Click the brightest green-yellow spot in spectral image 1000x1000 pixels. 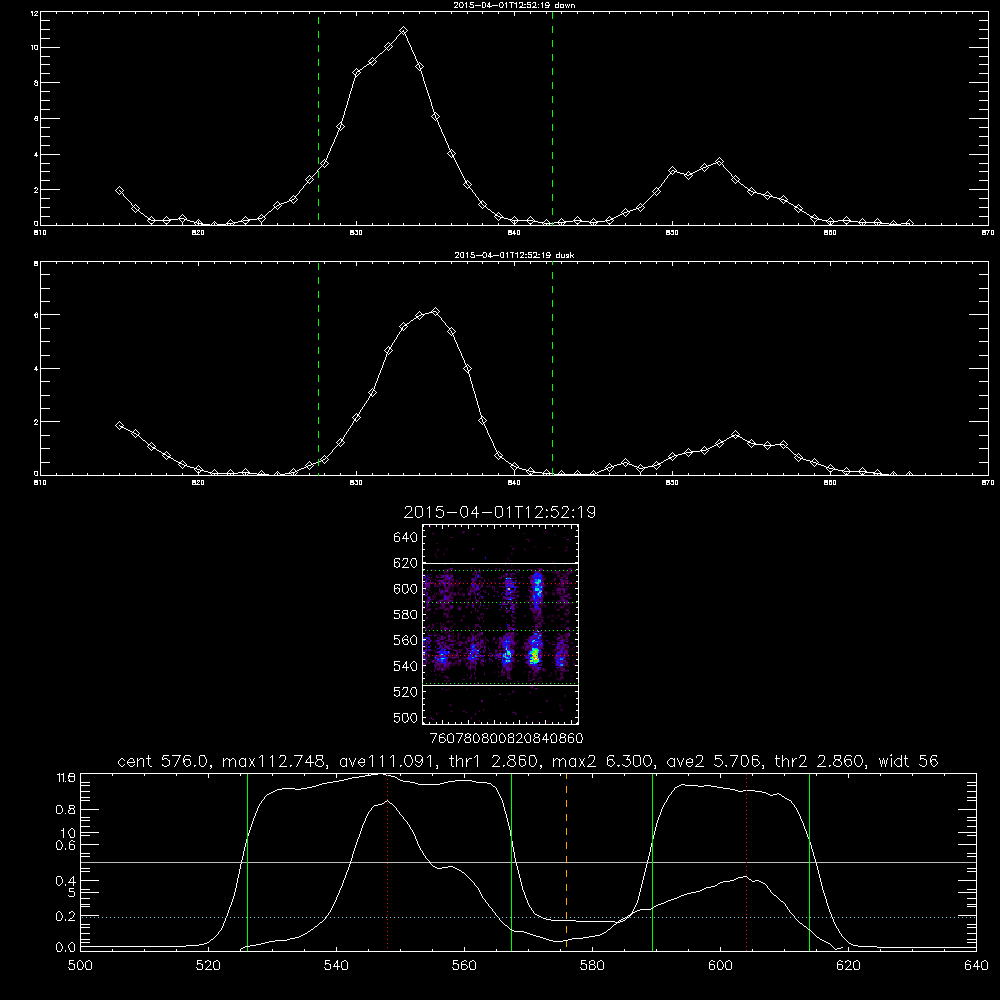tap(535, 654)
